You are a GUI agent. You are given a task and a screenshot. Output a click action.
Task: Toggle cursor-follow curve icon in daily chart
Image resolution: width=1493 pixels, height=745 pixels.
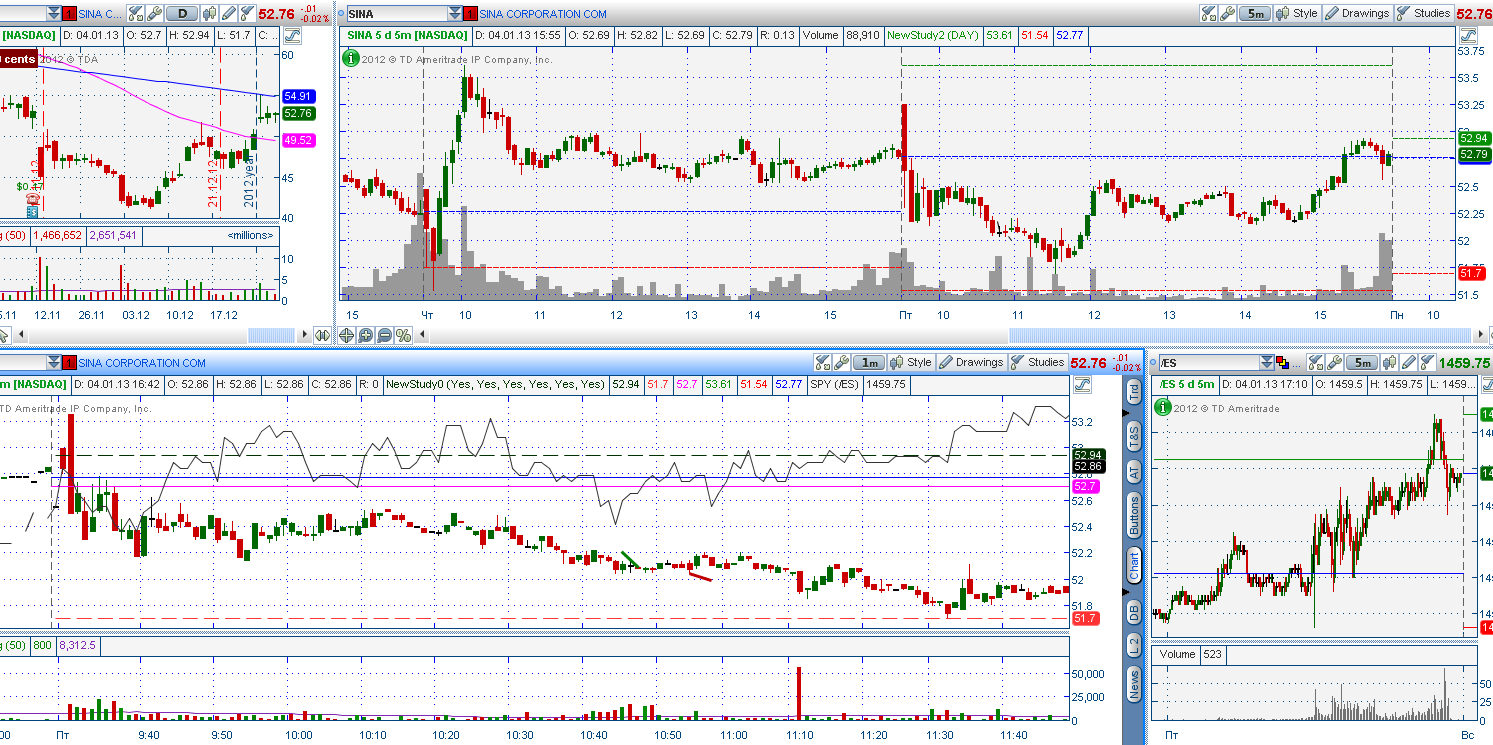pos(292,35)
